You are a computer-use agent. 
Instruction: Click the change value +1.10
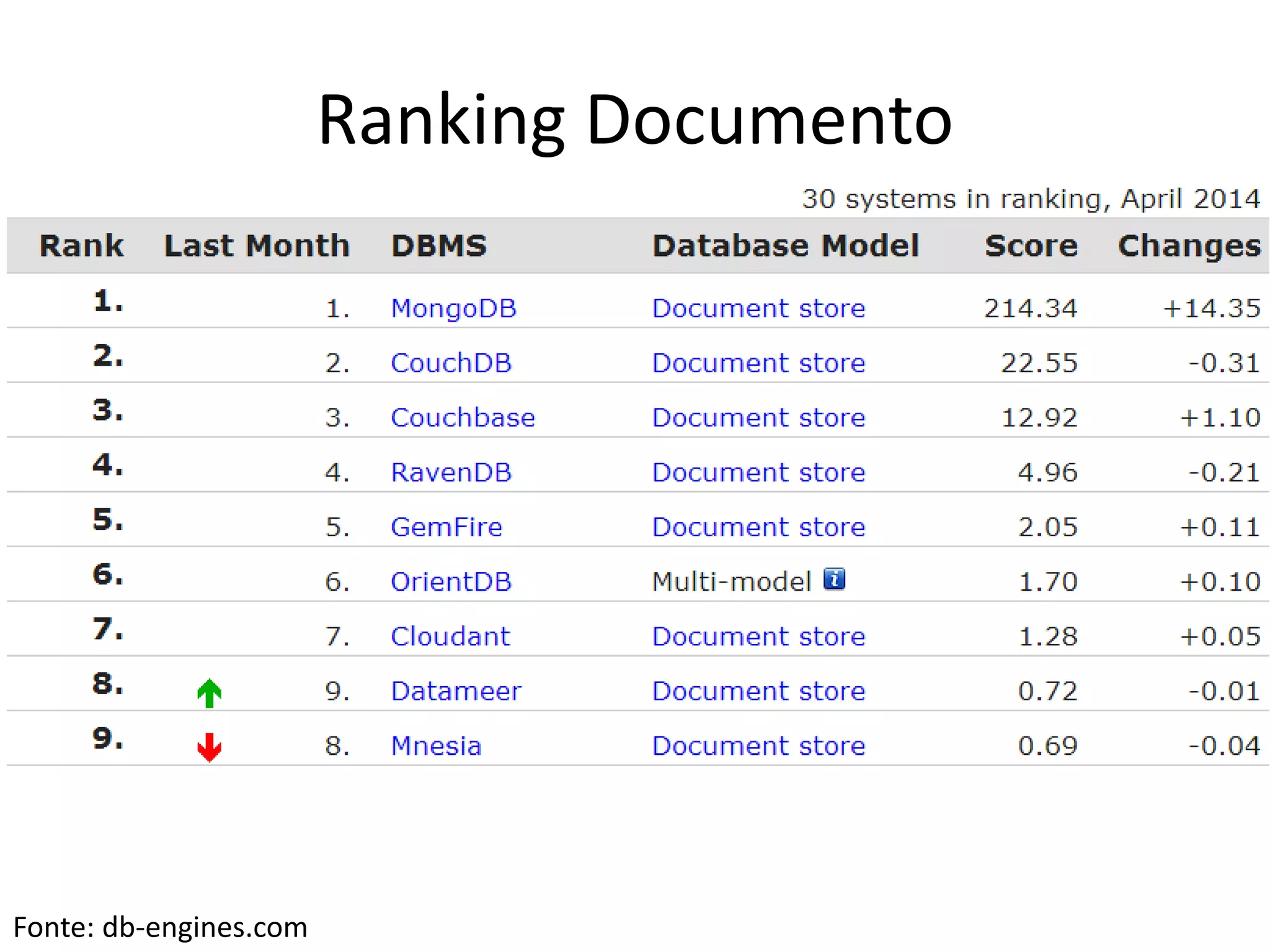pyautogui.click(x=1220, y=418)
